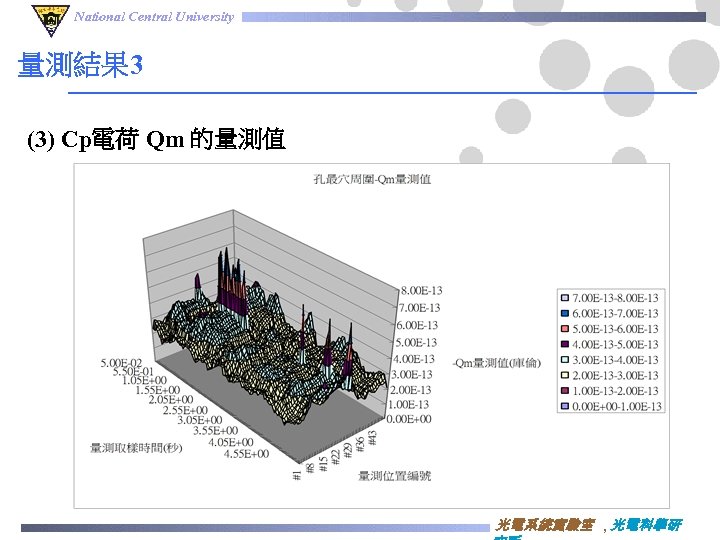Click the time axis label 4.05E+00
This screenshot has width=720, height=540.
tap(231, 442)
